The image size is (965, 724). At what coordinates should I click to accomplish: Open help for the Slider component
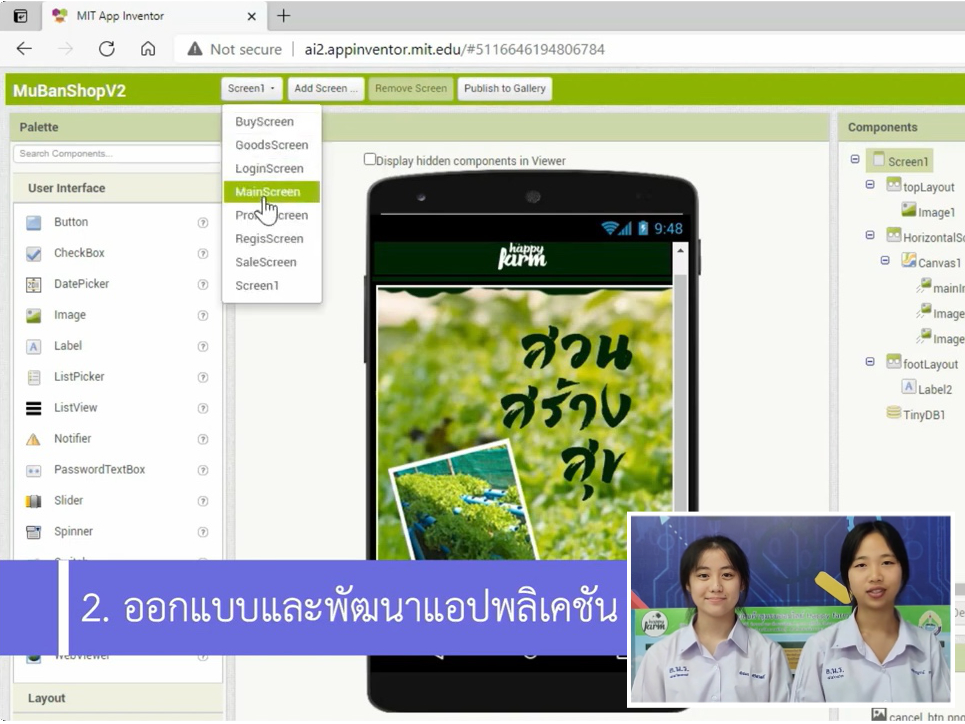point(202,501)
